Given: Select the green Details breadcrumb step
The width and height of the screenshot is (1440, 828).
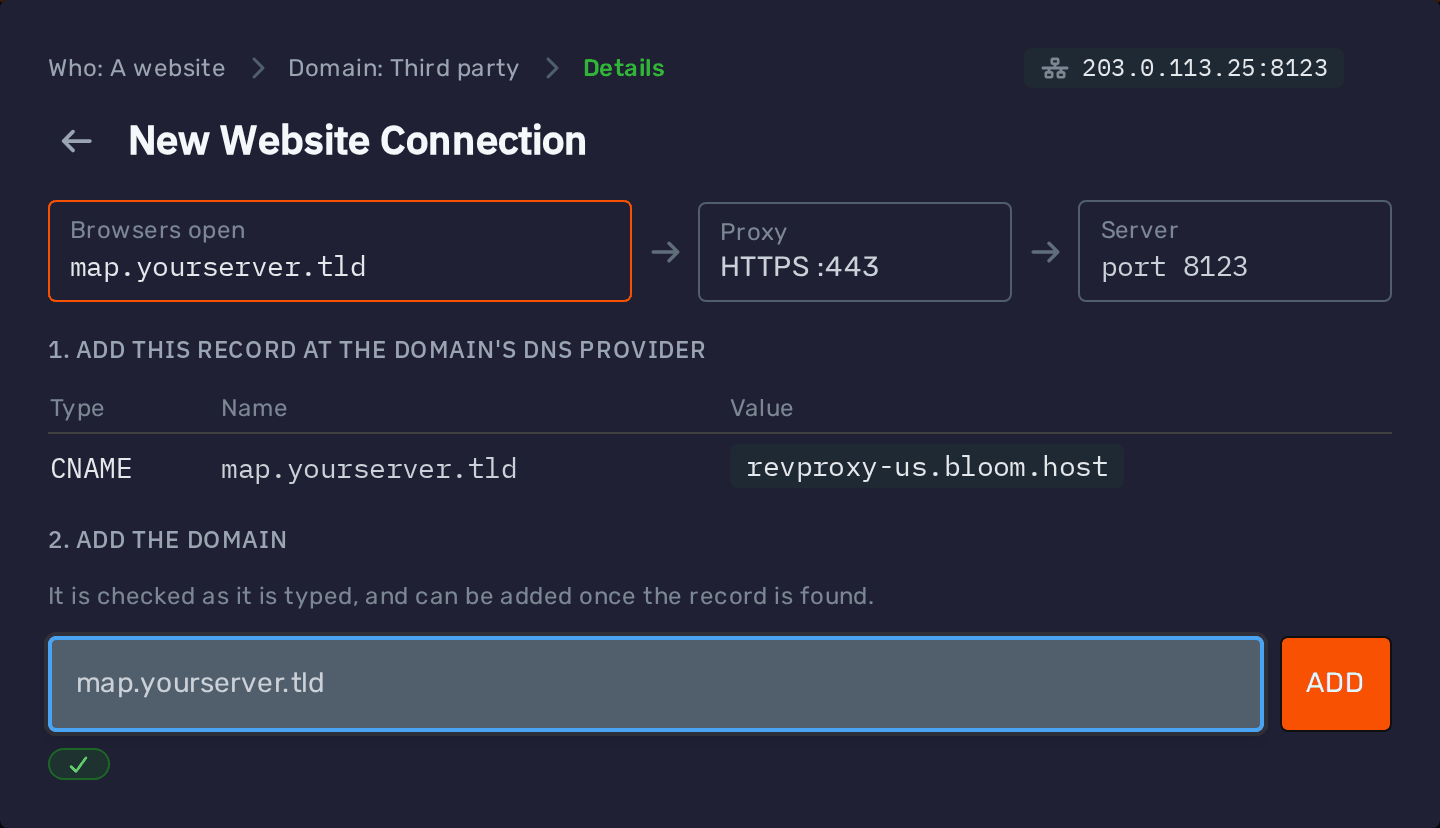Looking at the screenshot, I should coord(624,68).
